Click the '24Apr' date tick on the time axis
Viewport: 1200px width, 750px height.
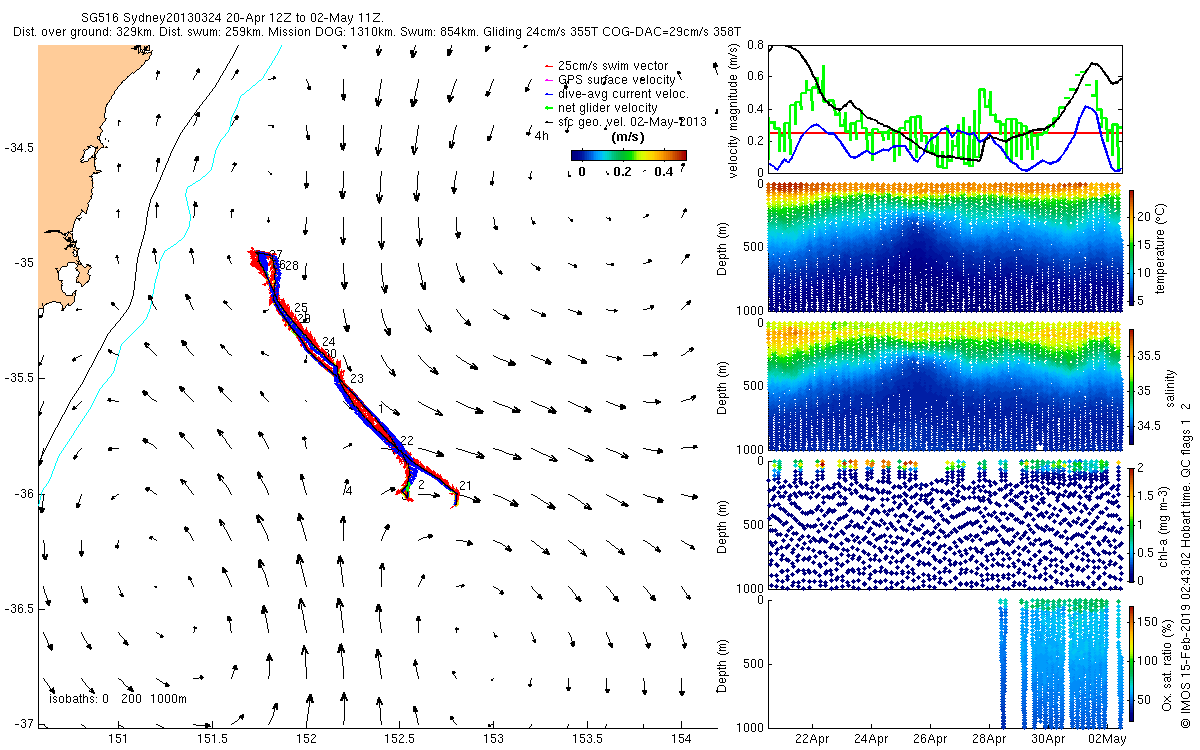click(871, 739)
